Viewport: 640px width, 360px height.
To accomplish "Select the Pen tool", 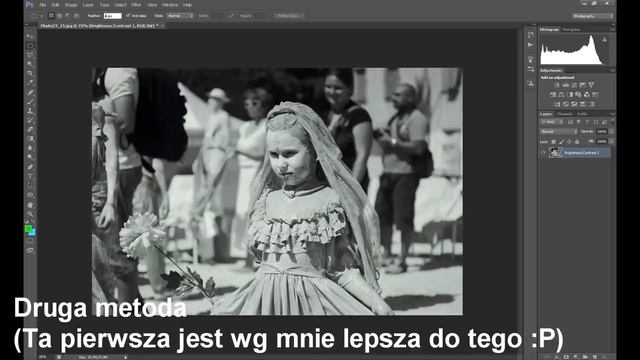I will click(x=30, y=167).
